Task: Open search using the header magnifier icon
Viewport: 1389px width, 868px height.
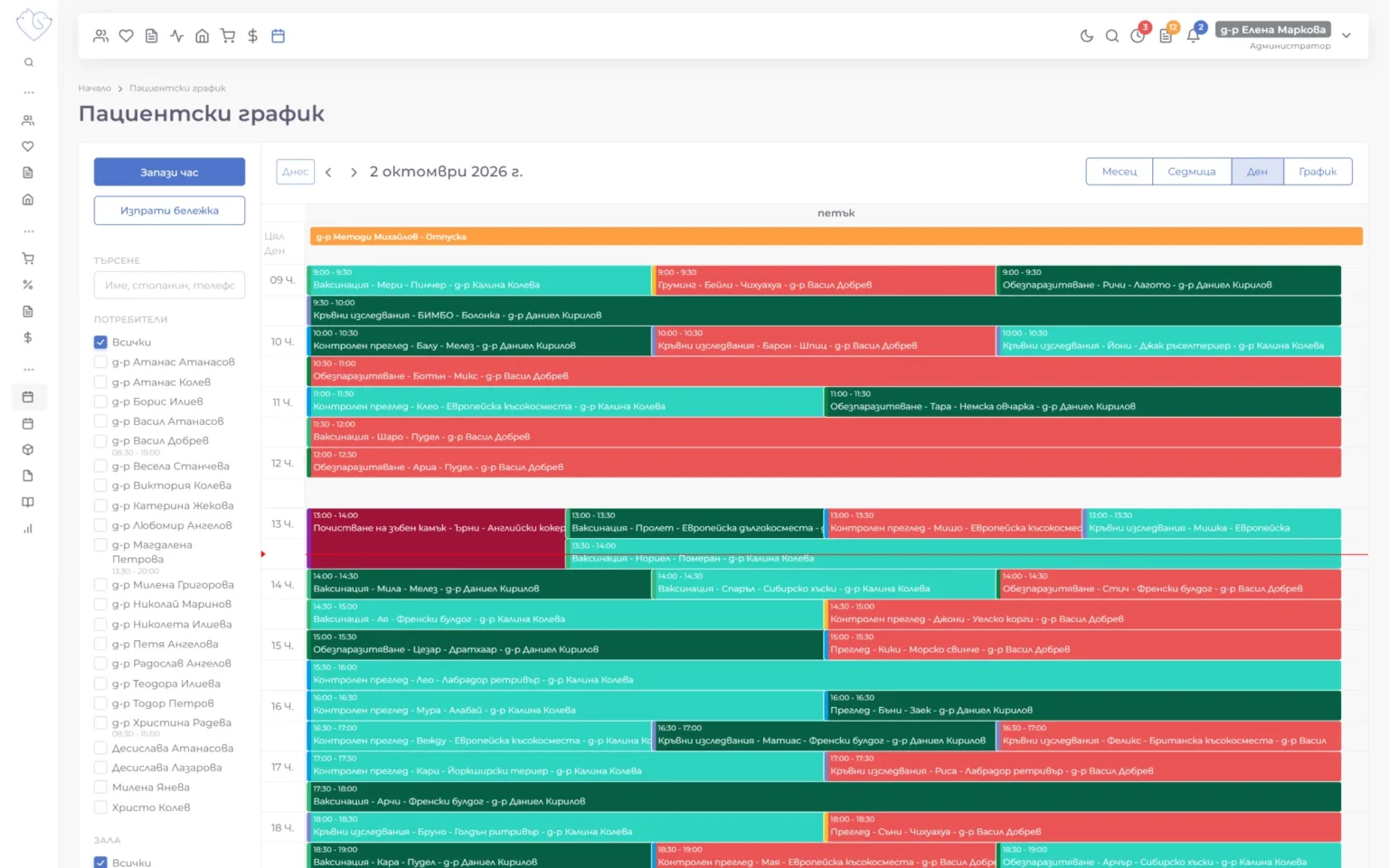Action: (1112, 36)
